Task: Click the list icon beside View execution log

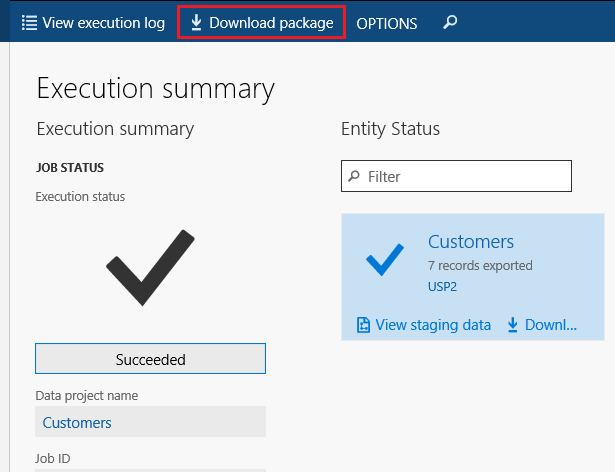Action: (29, 22)
